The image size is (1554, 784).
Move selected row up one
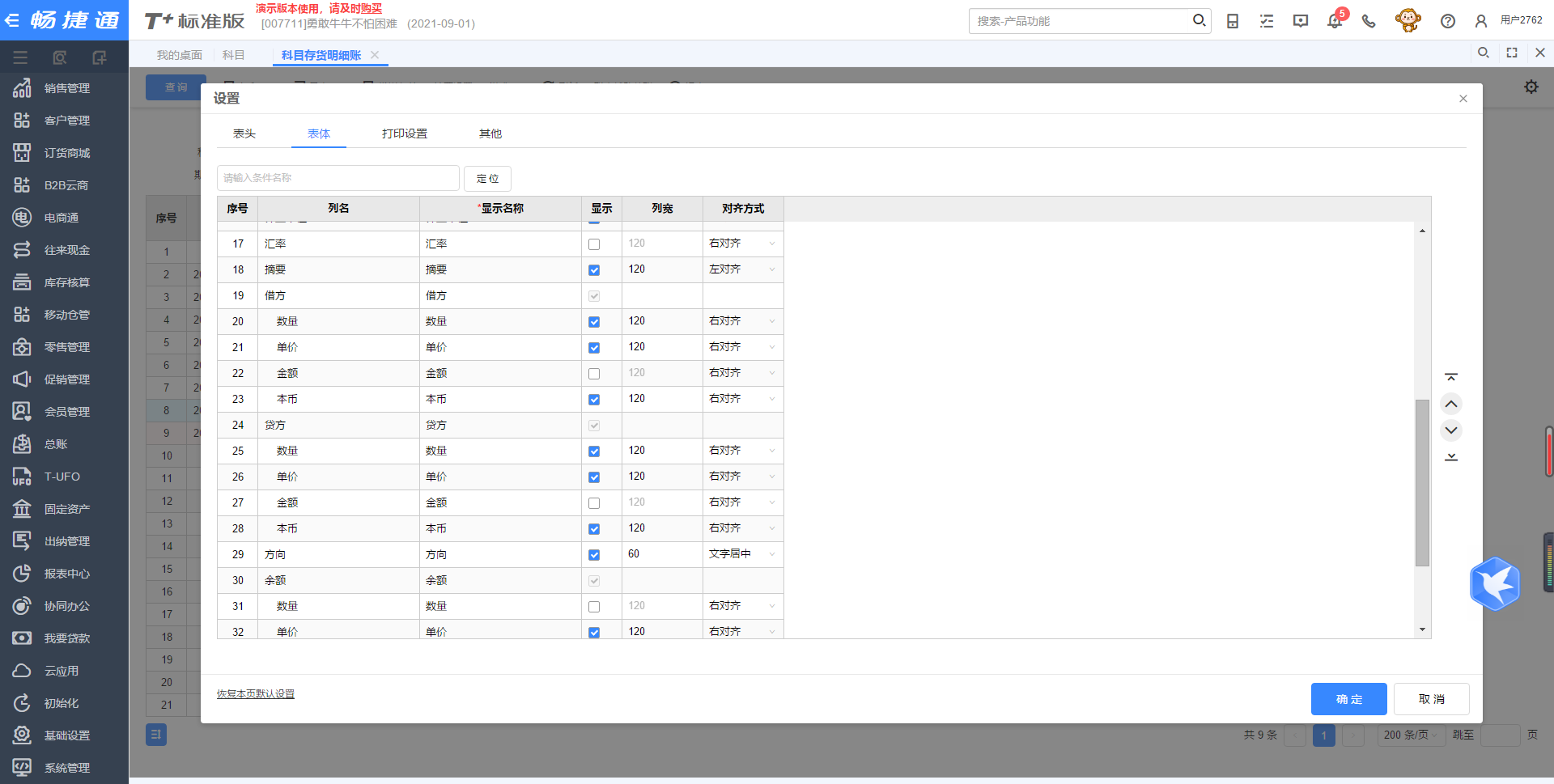(1451, 404)
